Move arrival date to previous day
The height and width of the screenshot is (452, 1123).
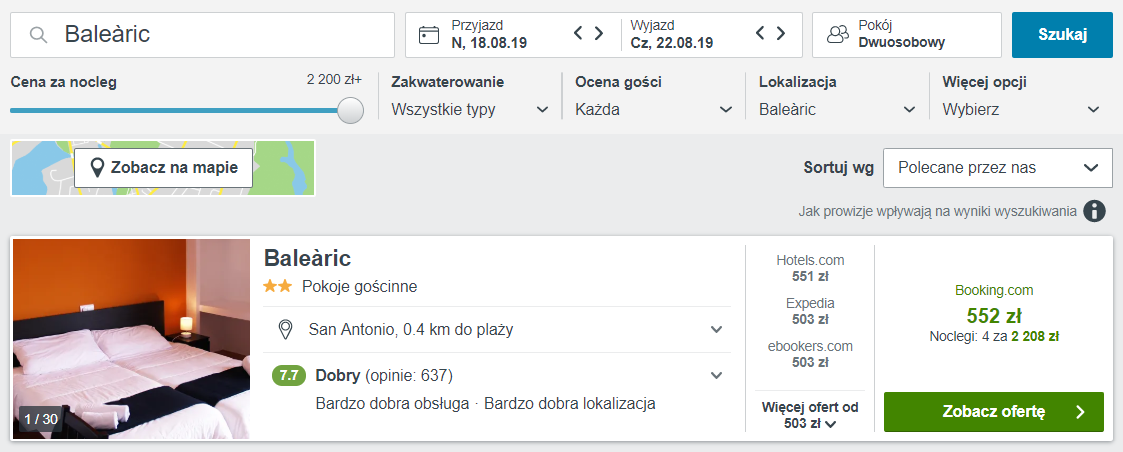[x=579, y=33]
